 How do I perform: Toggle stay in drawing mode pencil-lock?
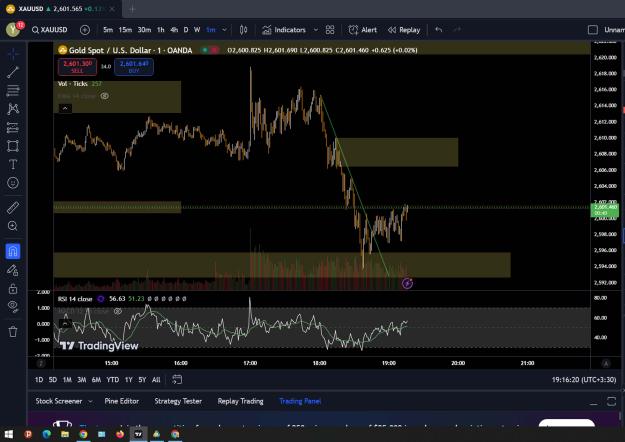13,270
